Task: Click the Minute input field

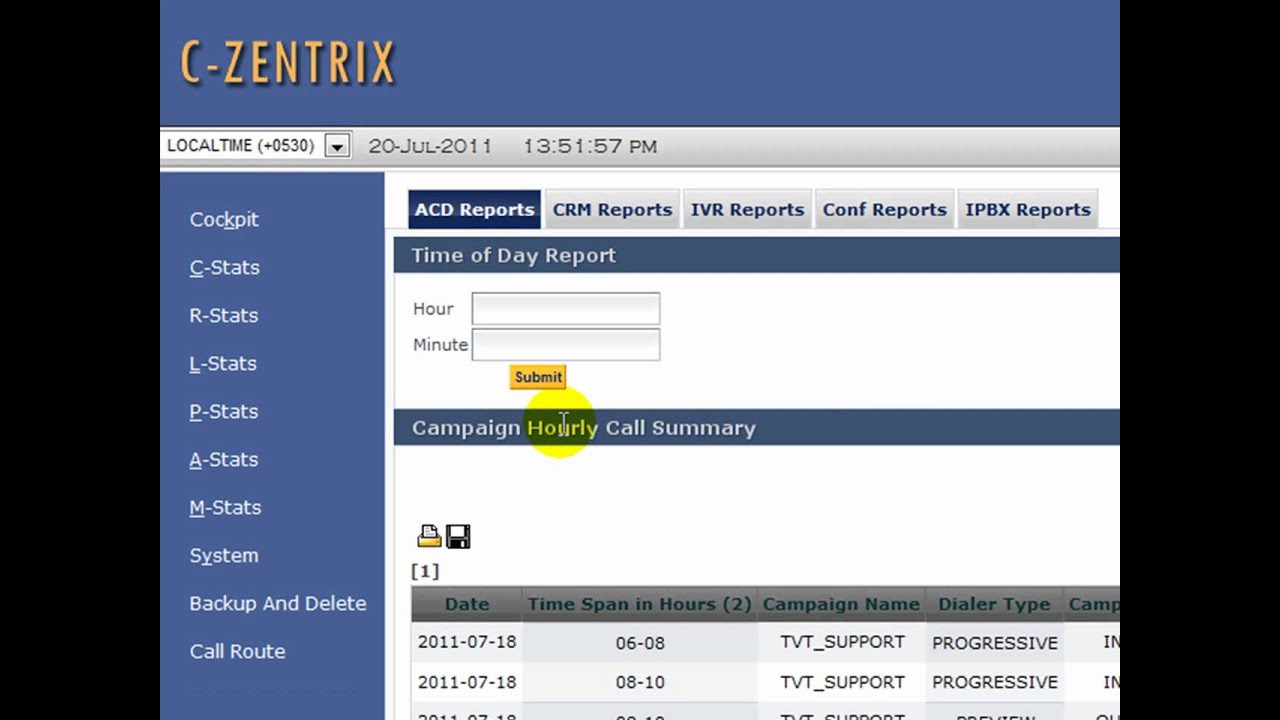Action: [566, 345]
